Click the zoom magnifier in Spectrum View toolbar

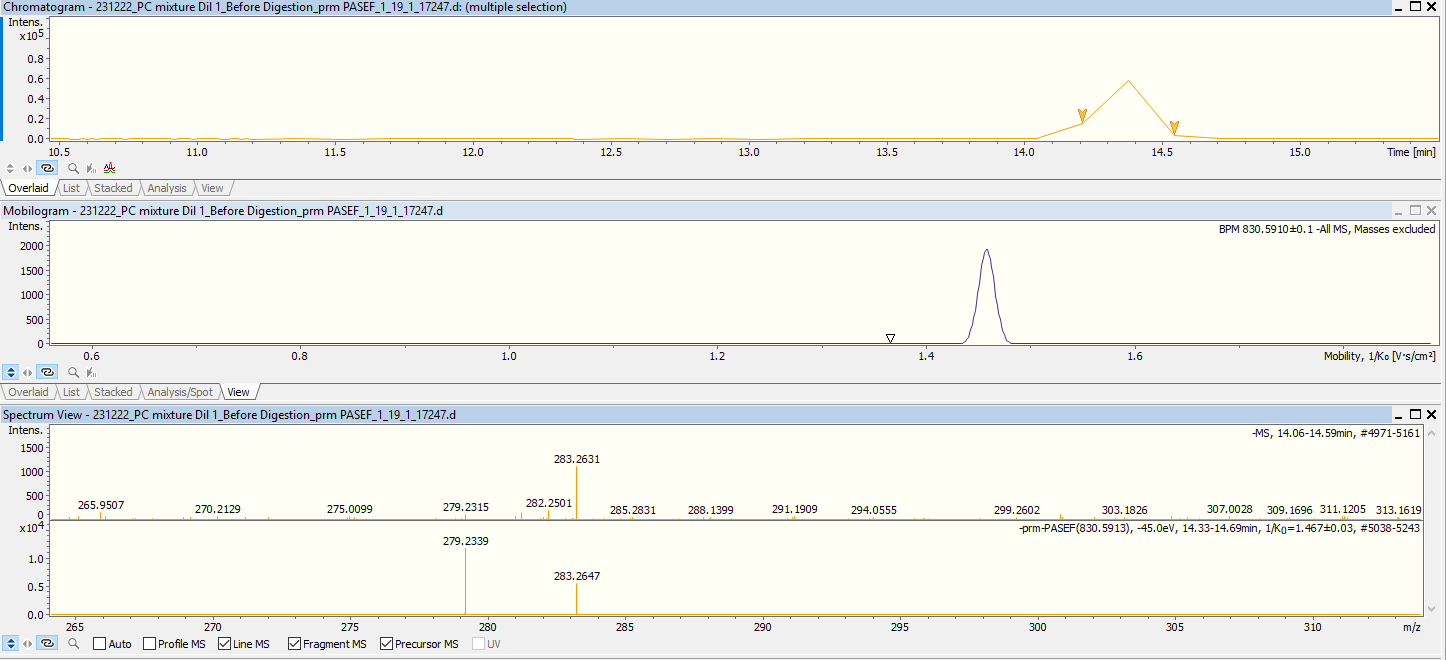coord(73,644)
